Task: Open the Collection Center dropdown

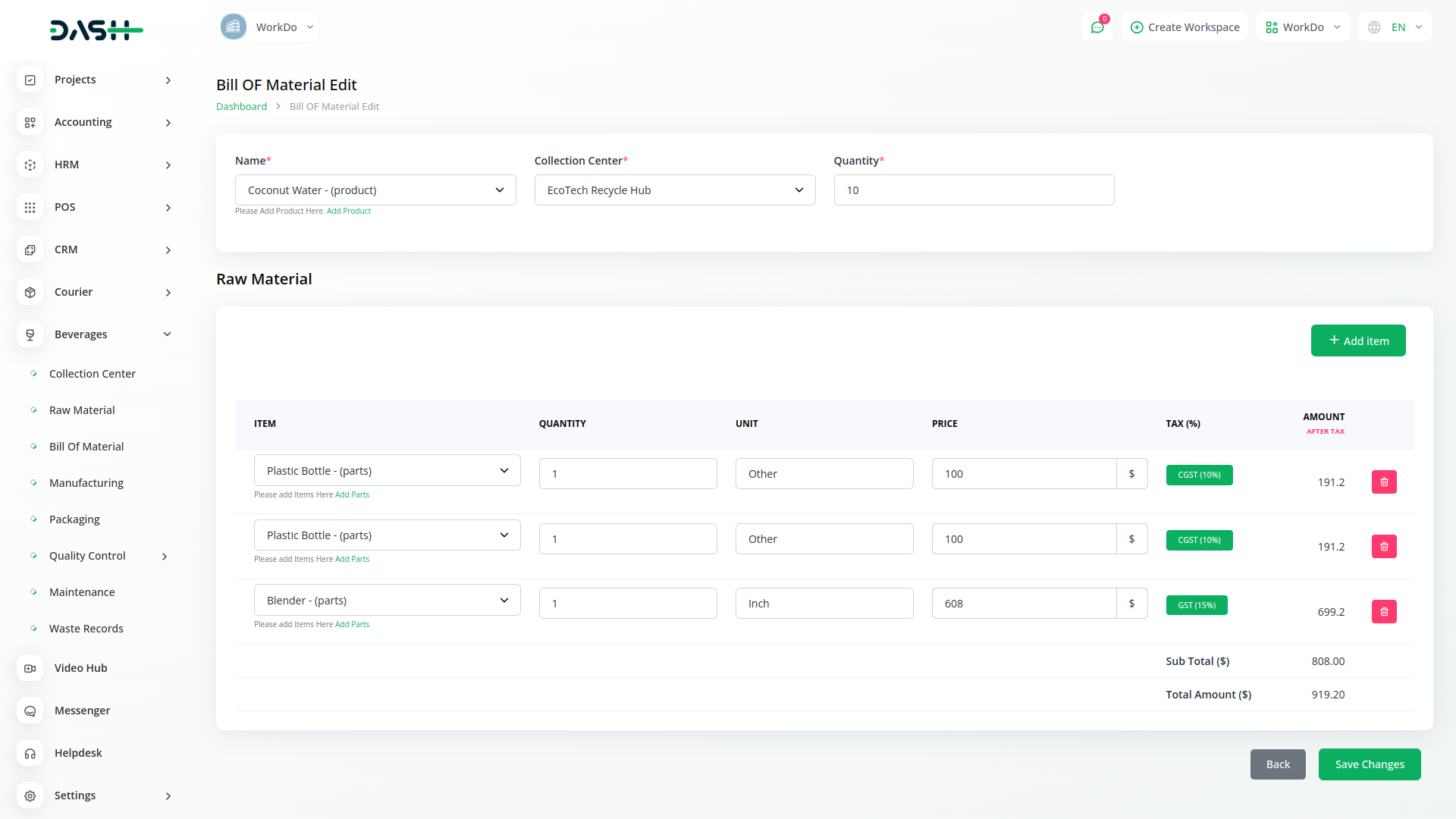Action: [674, 190]
